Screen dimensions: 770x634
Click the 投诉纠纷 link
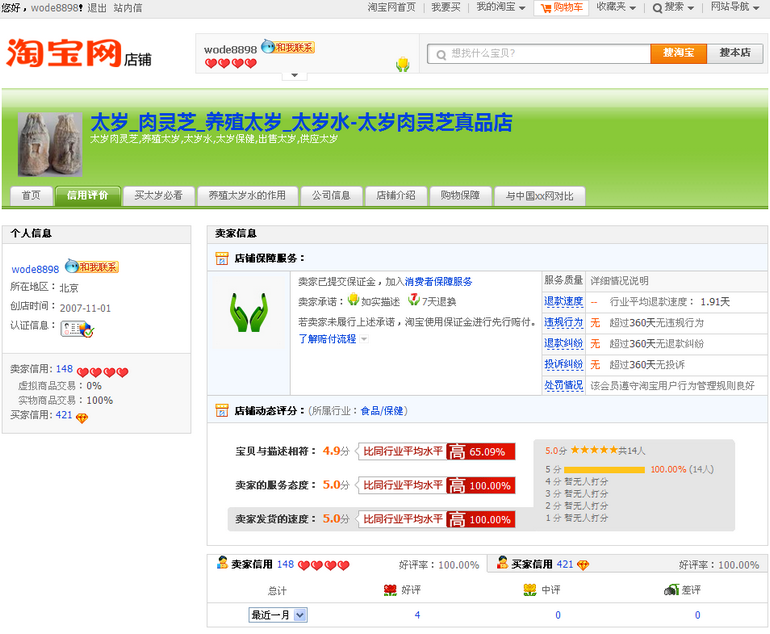[x=563, y=364]
